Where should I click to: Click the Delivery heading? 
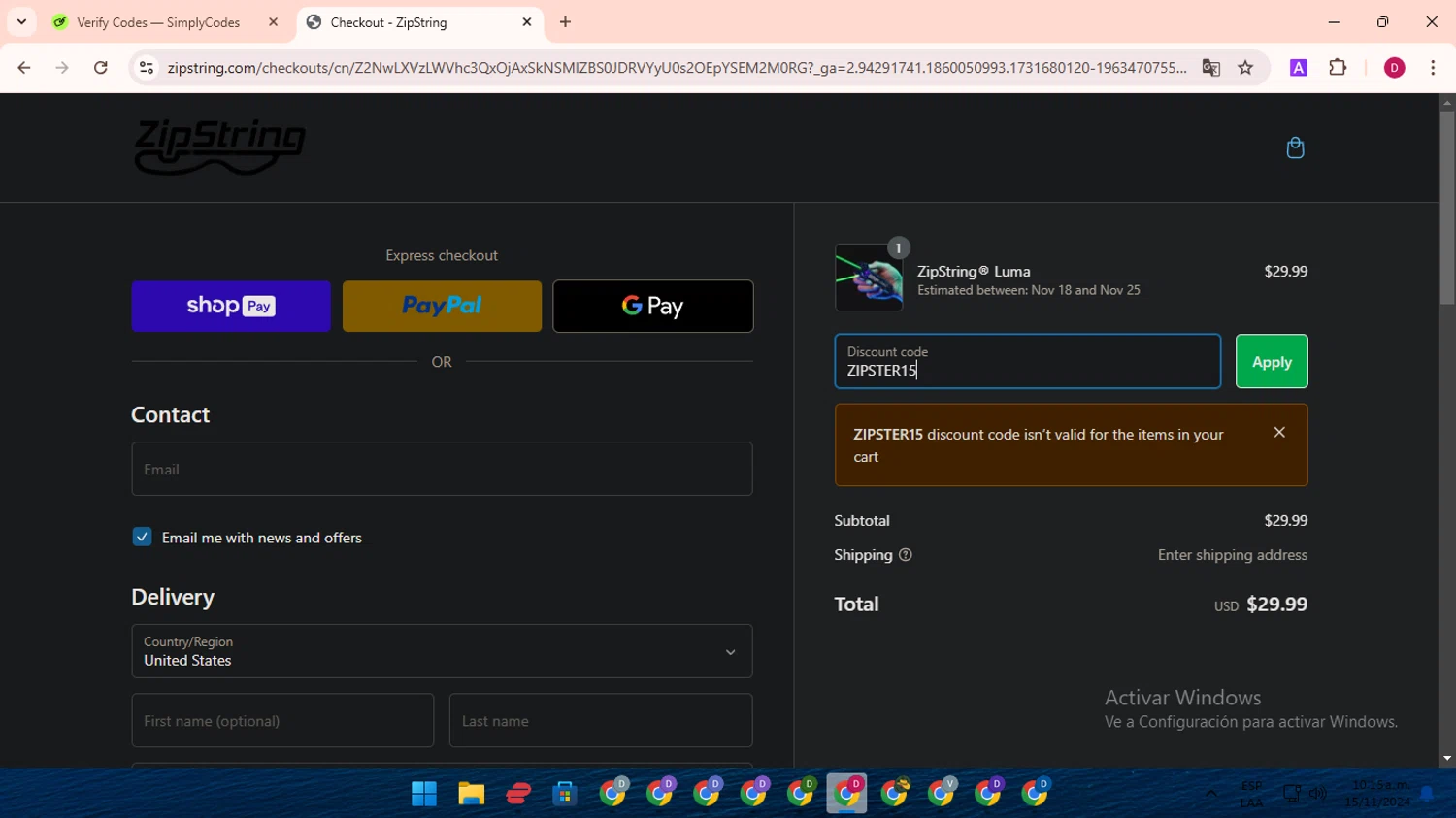click(173, 597)
